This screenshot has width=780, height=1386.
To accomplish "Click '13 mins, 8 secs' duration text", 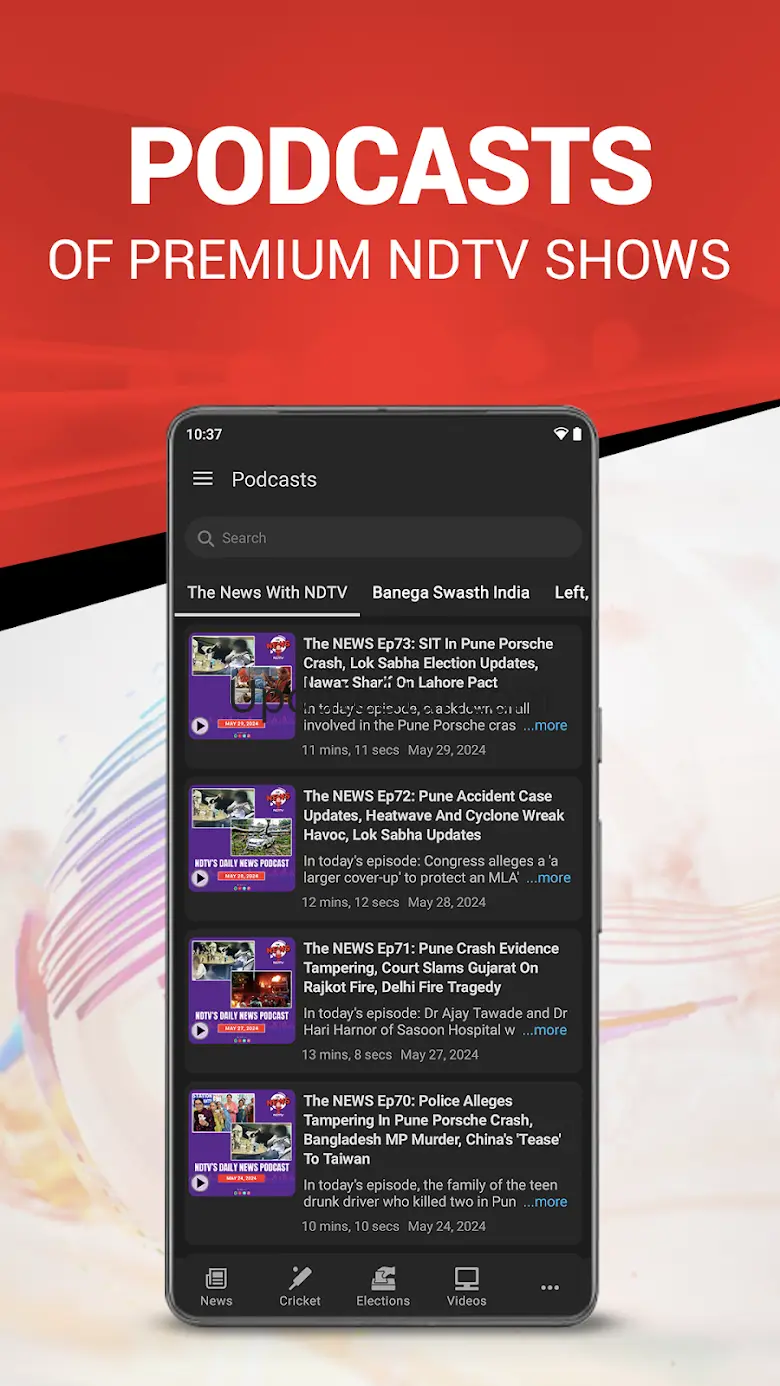I will pos(347,1054).
